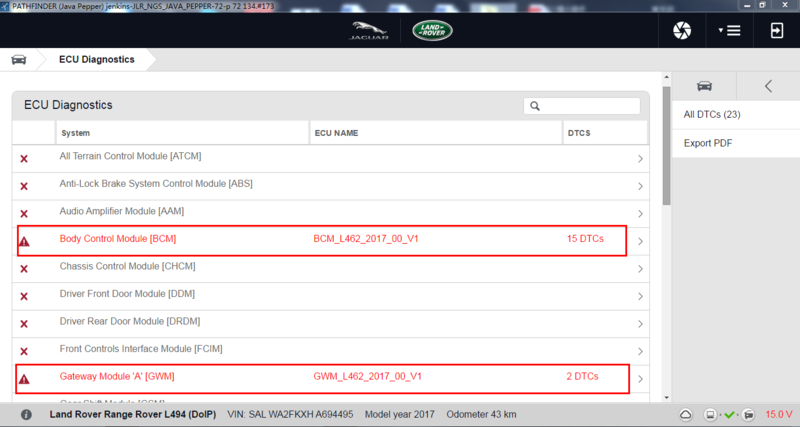This screenshot has height=427, width=800.
Task: Expand Driver Front Door Module chevron
Action: (640, 297)
